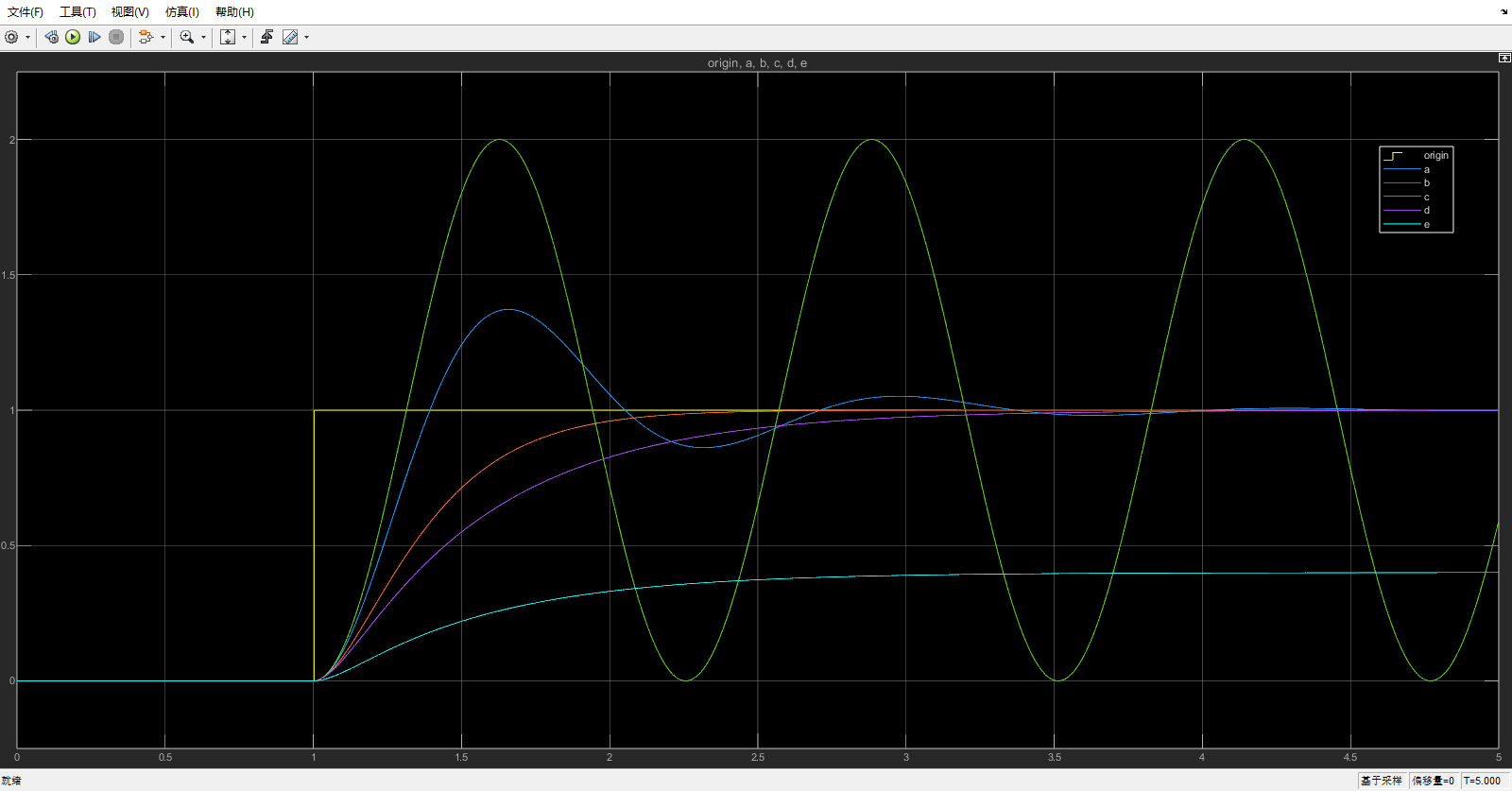Click the plot title 'origin, a, b, c, d, e'
The width and height of the screenshot is (1512, 791).
click(757, 63)
